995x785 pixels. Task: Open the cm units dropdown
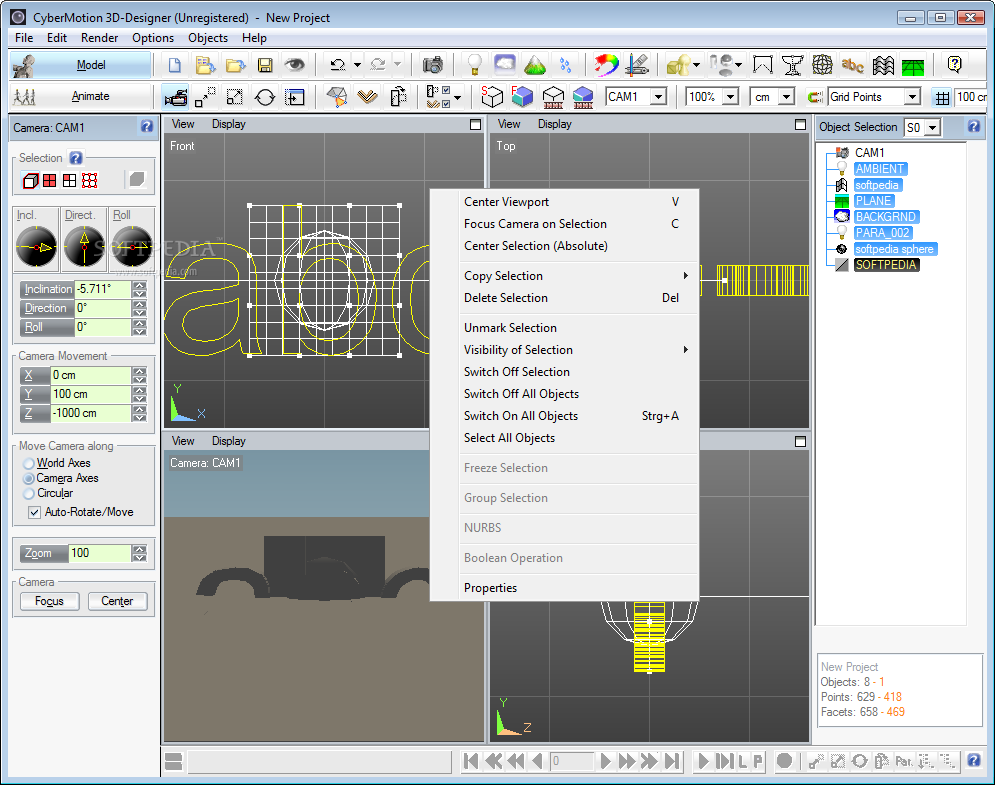tap(786, 96)
